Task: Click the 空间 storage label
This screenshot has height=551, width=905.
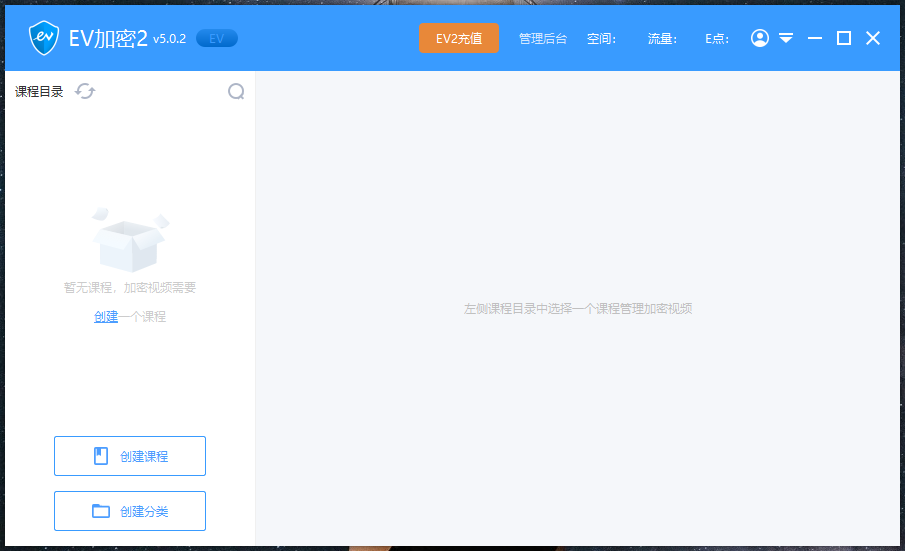Action: point(601,39)
